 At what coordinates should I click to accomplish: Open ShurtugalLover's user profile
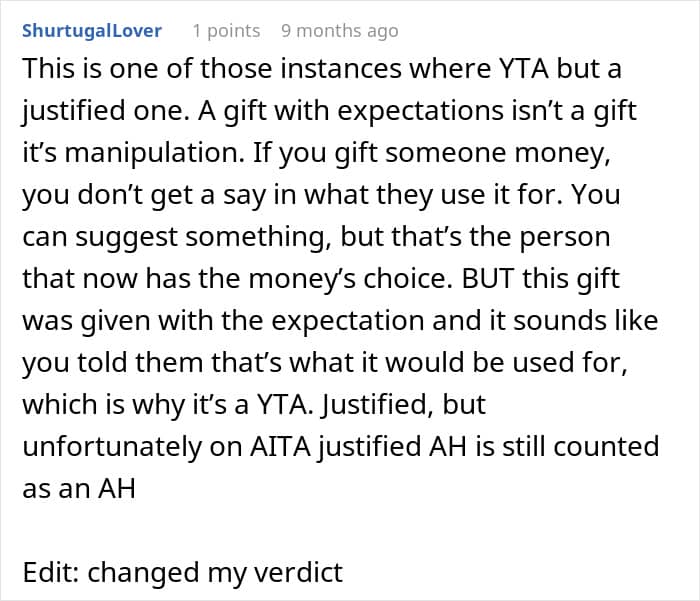92,31
